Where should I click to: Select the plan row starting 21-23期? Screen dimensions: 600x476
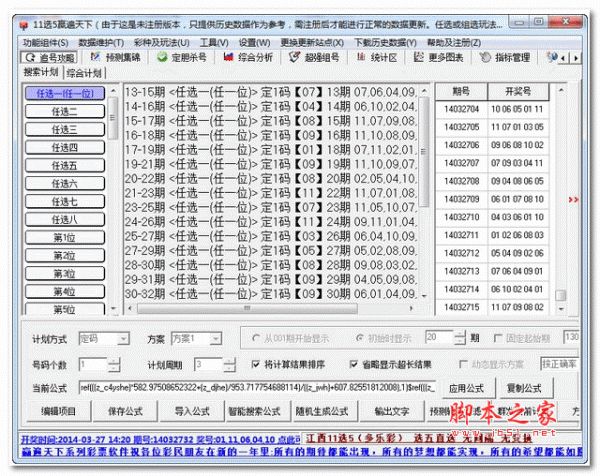[x=270, y=193]
